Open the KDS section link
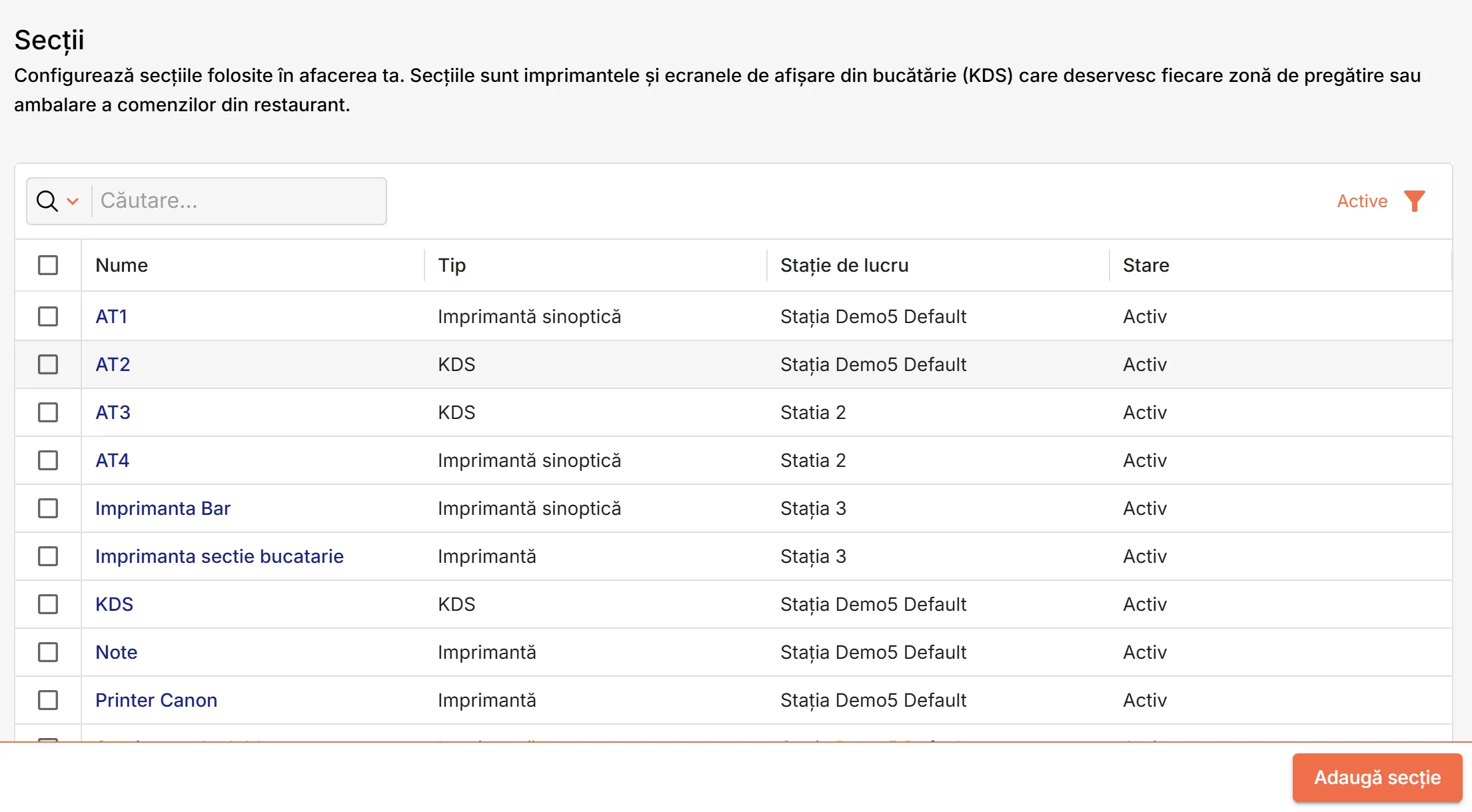The image size is (1472, 812). click(114, 604)
